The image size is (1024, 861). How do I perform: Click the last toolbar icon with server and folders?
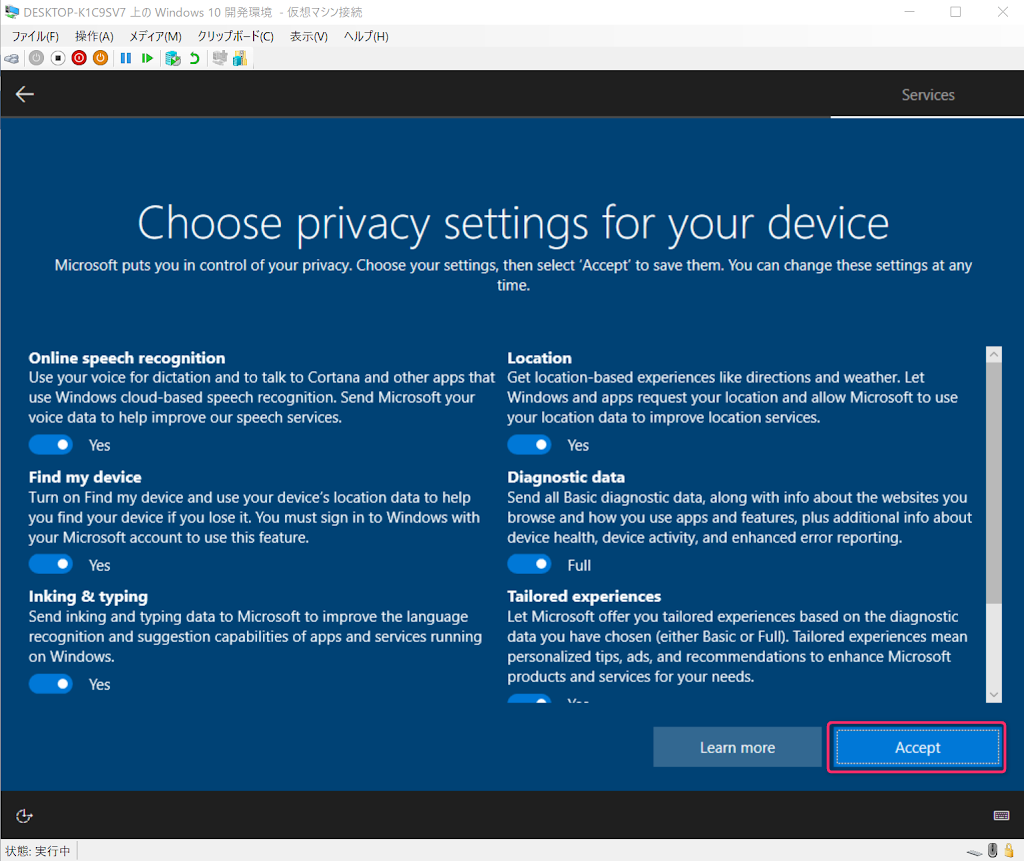[x=240, y=58]
